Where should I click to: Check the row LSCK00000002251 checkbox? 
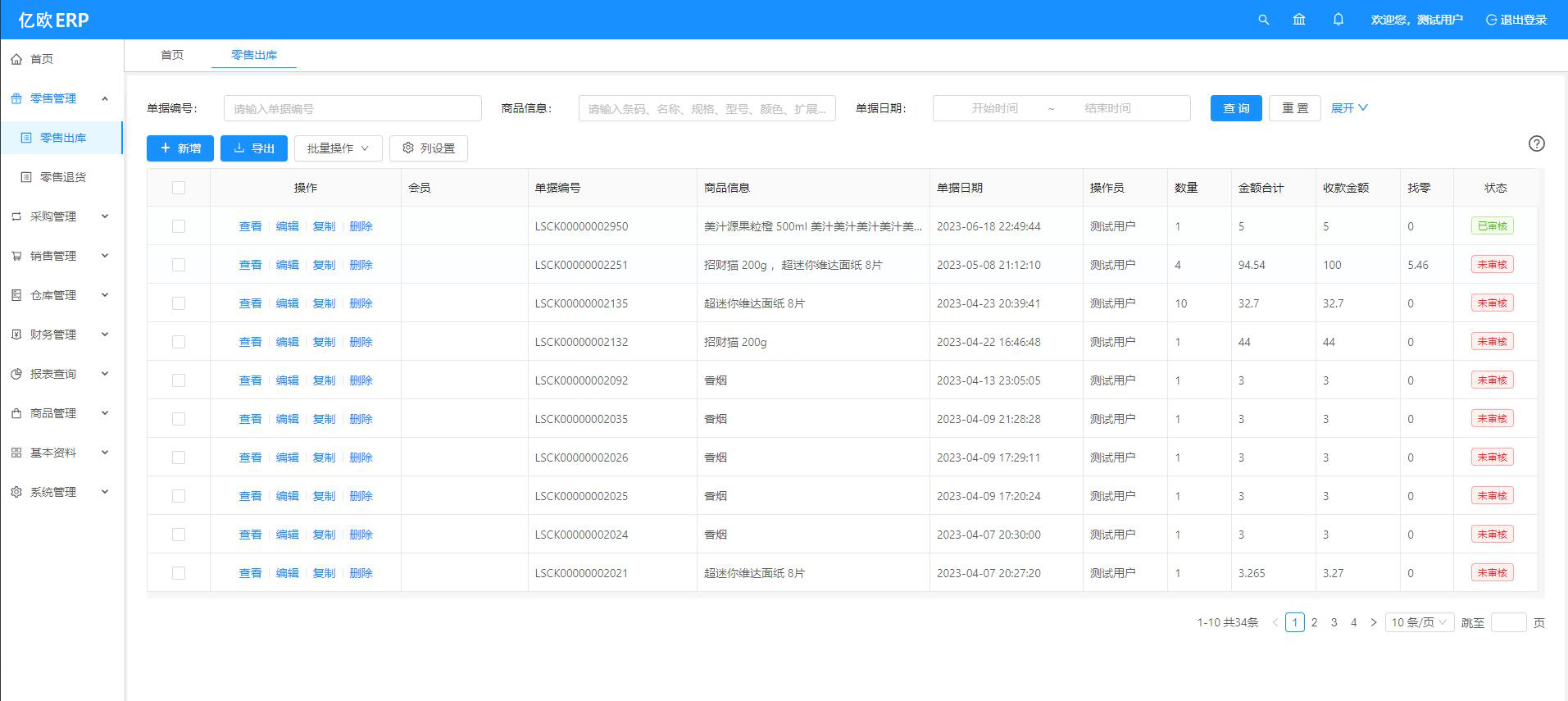point(179,265)
